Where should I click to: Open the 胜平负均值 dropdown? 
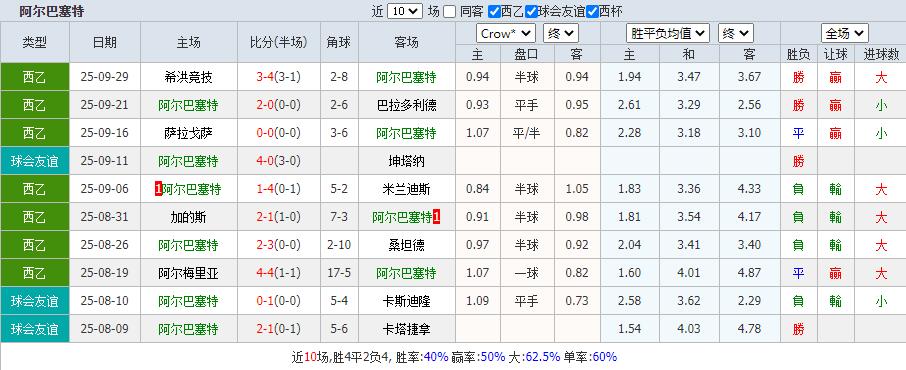(669, 34)
